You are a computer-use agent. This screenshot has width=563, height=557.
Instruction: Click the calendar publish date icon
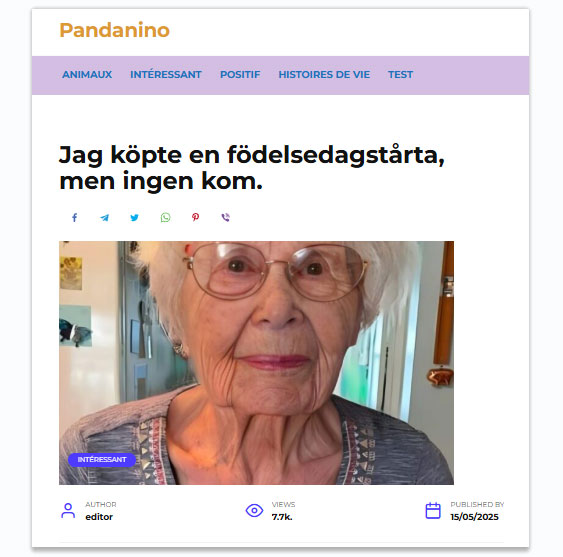tap(433, 510)
